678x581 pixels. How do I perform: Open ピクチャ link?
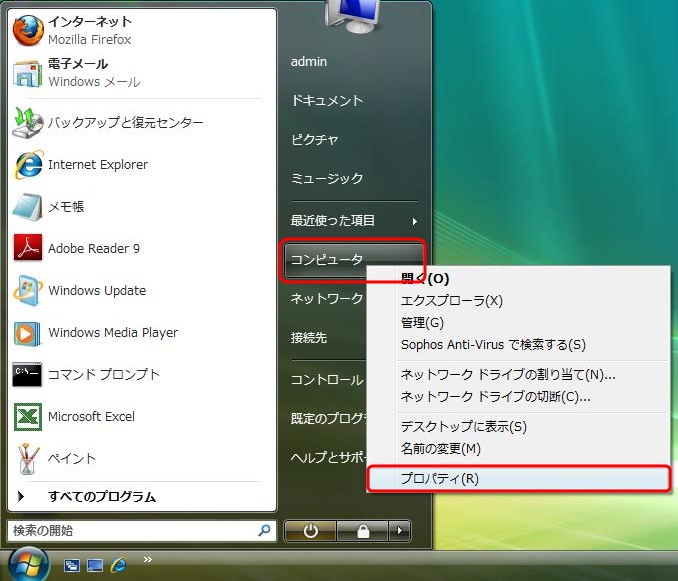[x=314, y=139]
